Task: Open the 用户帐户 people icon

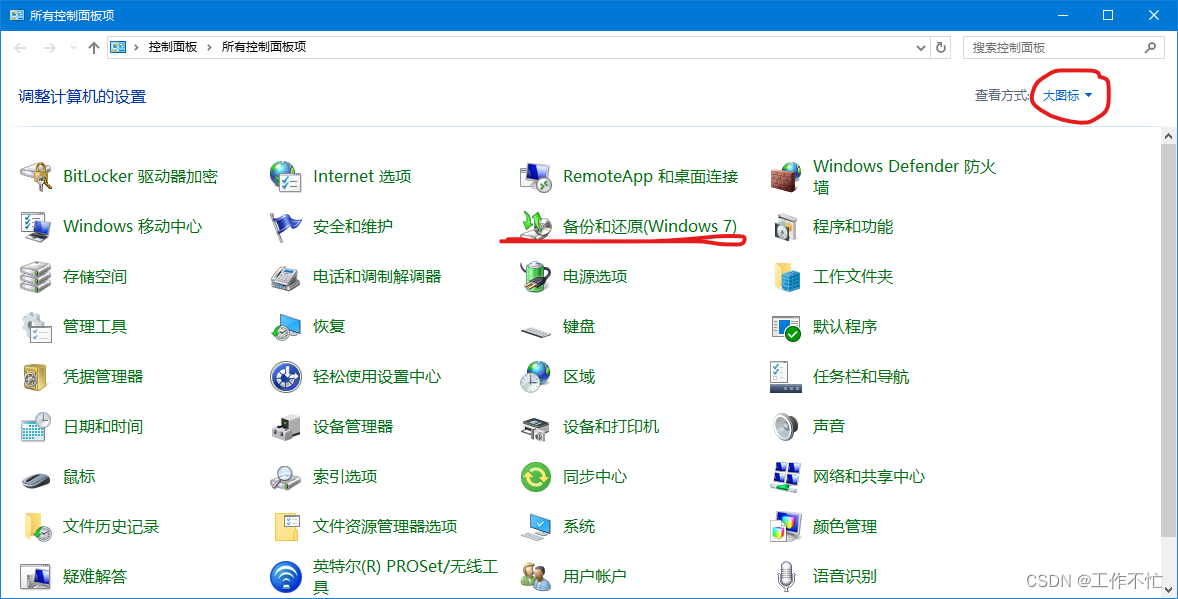Action: (536, 576)
